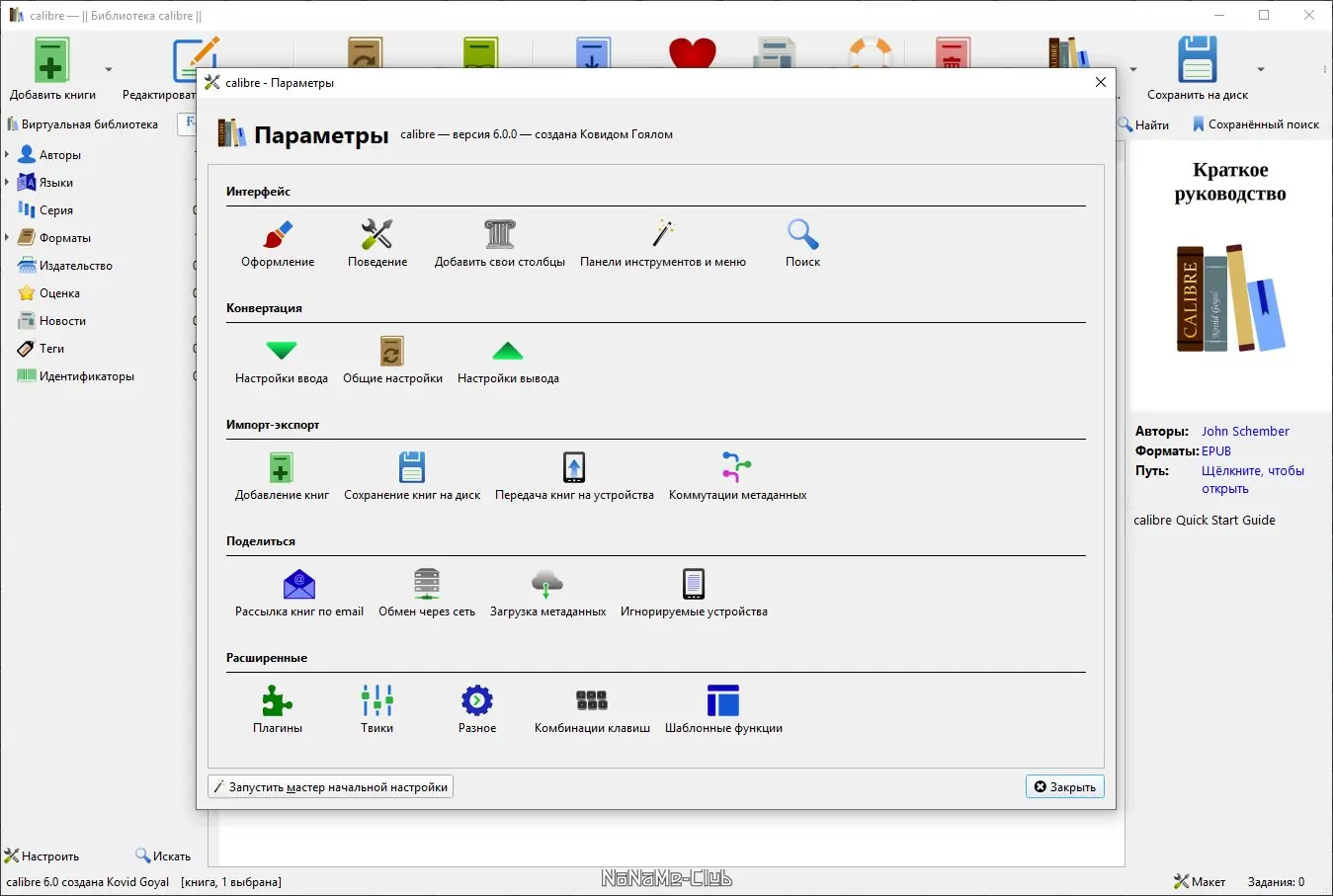
Task: Open Общие настройки conversion settings
Action: point(392,361)
